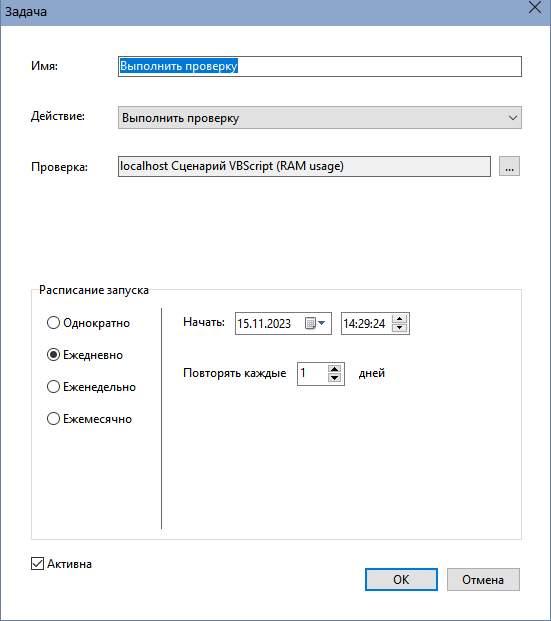
Task: Expand the Действие dropdown list
Action: point(320,118)
